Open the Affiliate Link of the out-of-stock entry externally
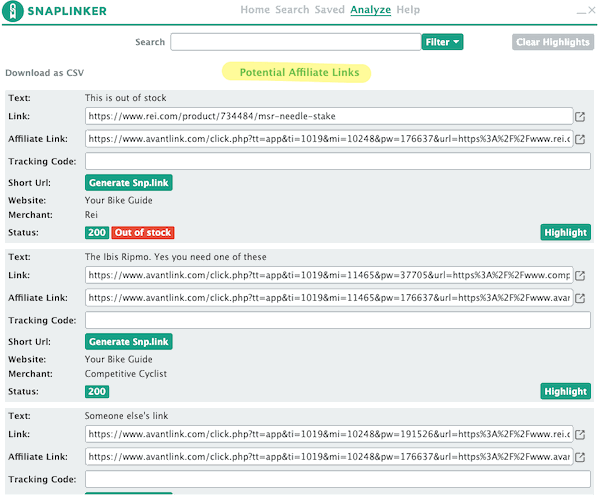 (x=580, y=139)
